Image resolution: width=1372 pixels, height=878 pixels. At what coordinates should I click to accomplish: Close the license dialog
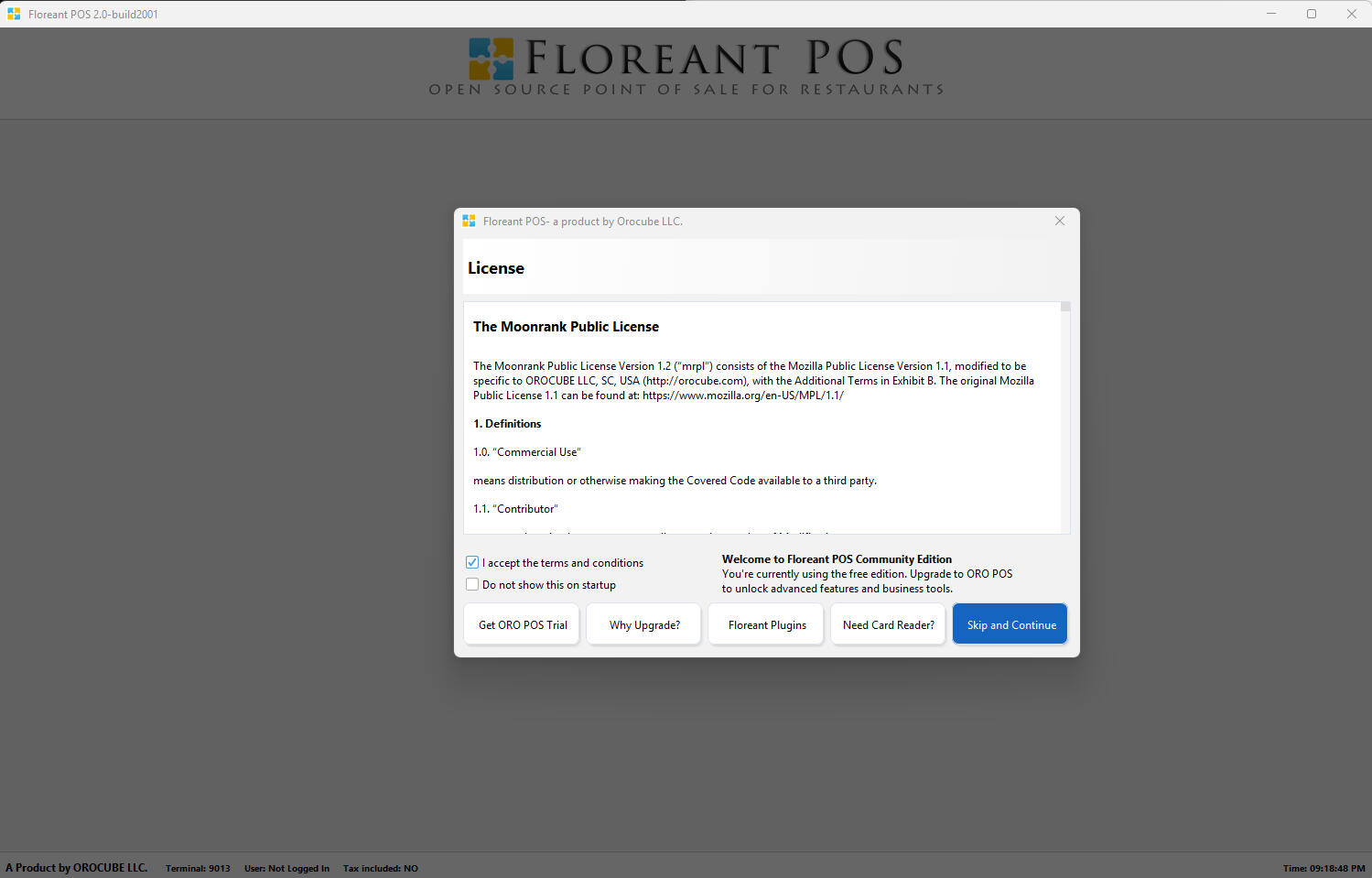pyautogui.click(x=1059, y=221)
